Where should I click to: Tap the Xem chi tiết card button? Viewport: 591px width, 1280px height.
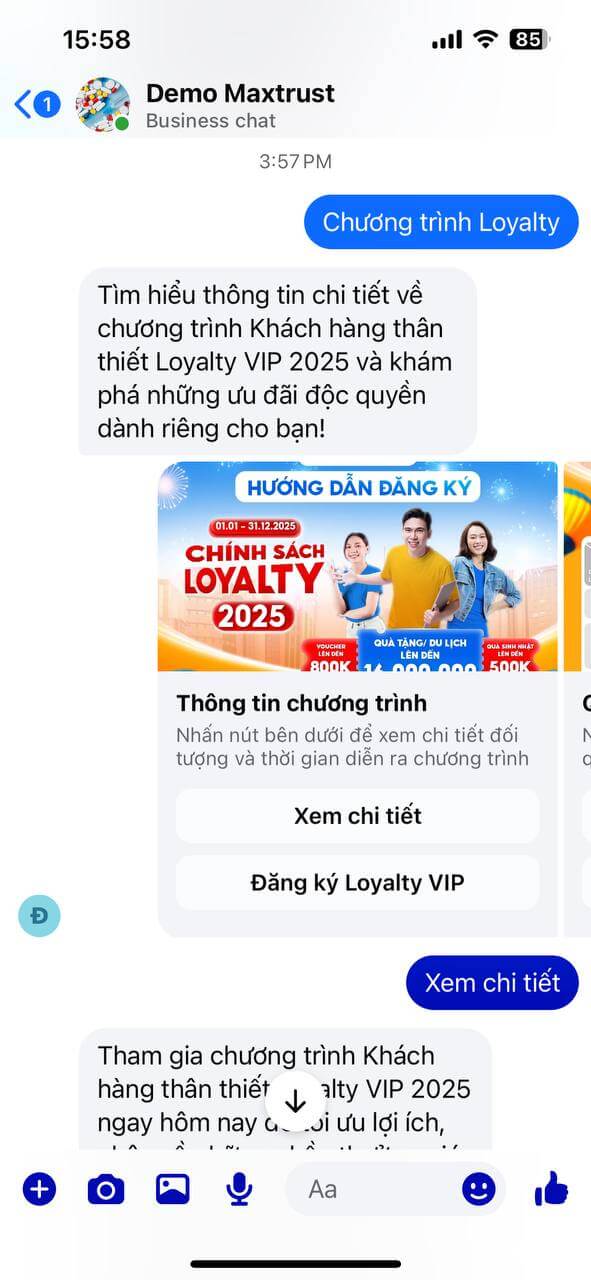358,816
